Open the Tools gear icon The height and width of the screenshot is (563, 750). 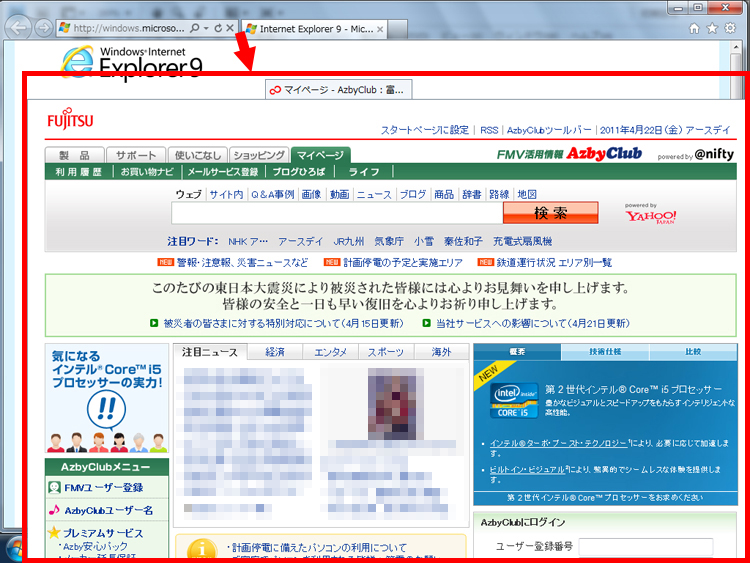tap(730, 28)
